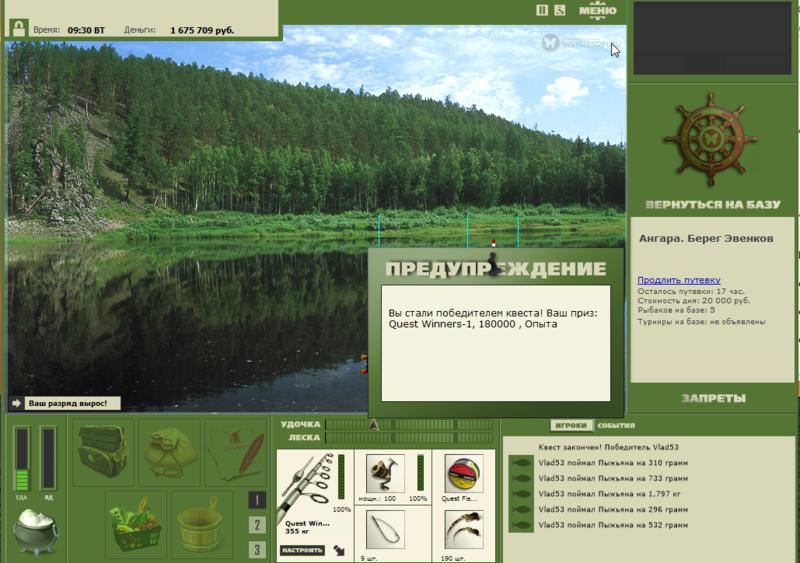The image size is (800, 563).
Task: Click the ВЕРНУТЬСЯ НА БАЗУ button
Action: [713, 205]
